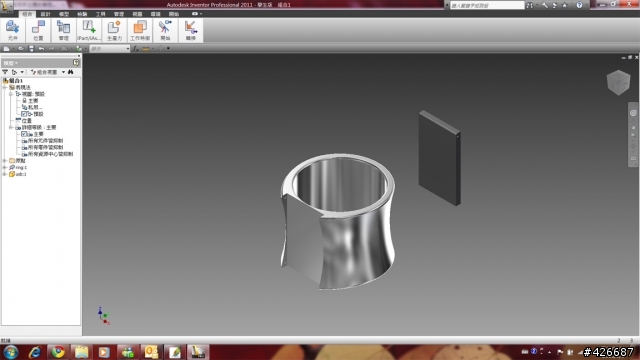Click the favorites star icon in the title bar
This screenshot has width=640, height=360.
click(564, 5)
